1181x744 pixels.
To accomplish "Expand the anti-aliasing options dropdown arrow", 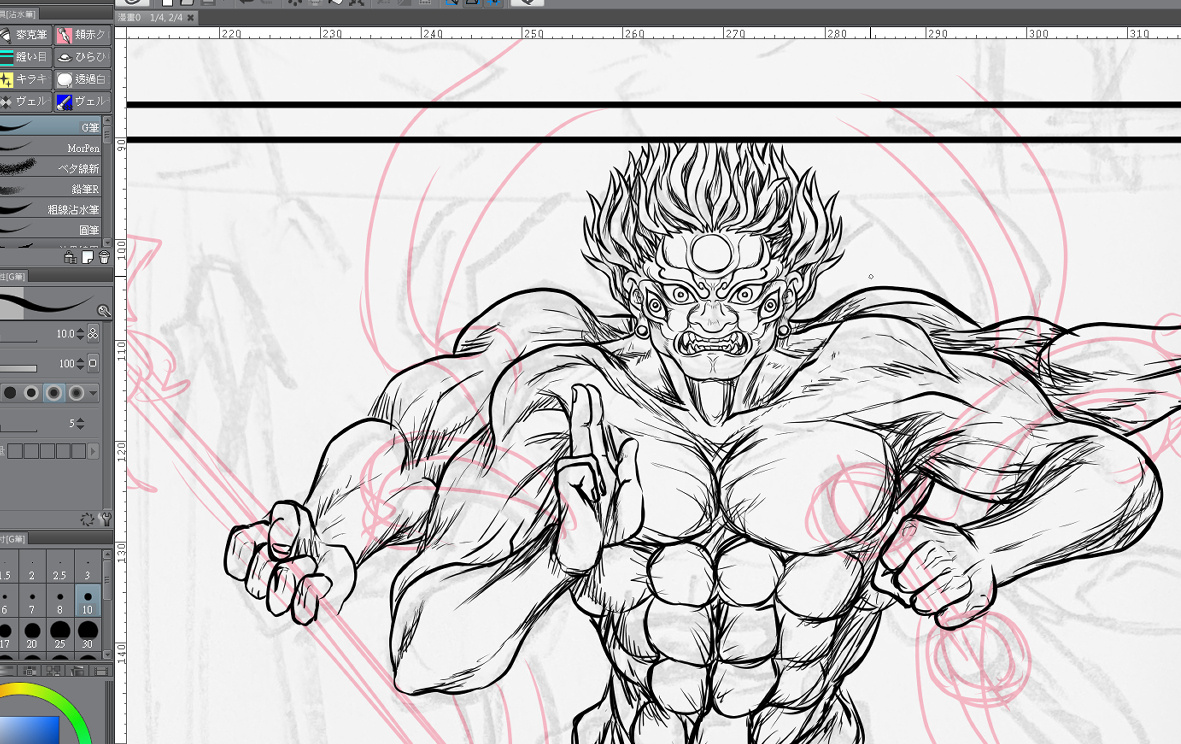I will (x=93, y=393).
